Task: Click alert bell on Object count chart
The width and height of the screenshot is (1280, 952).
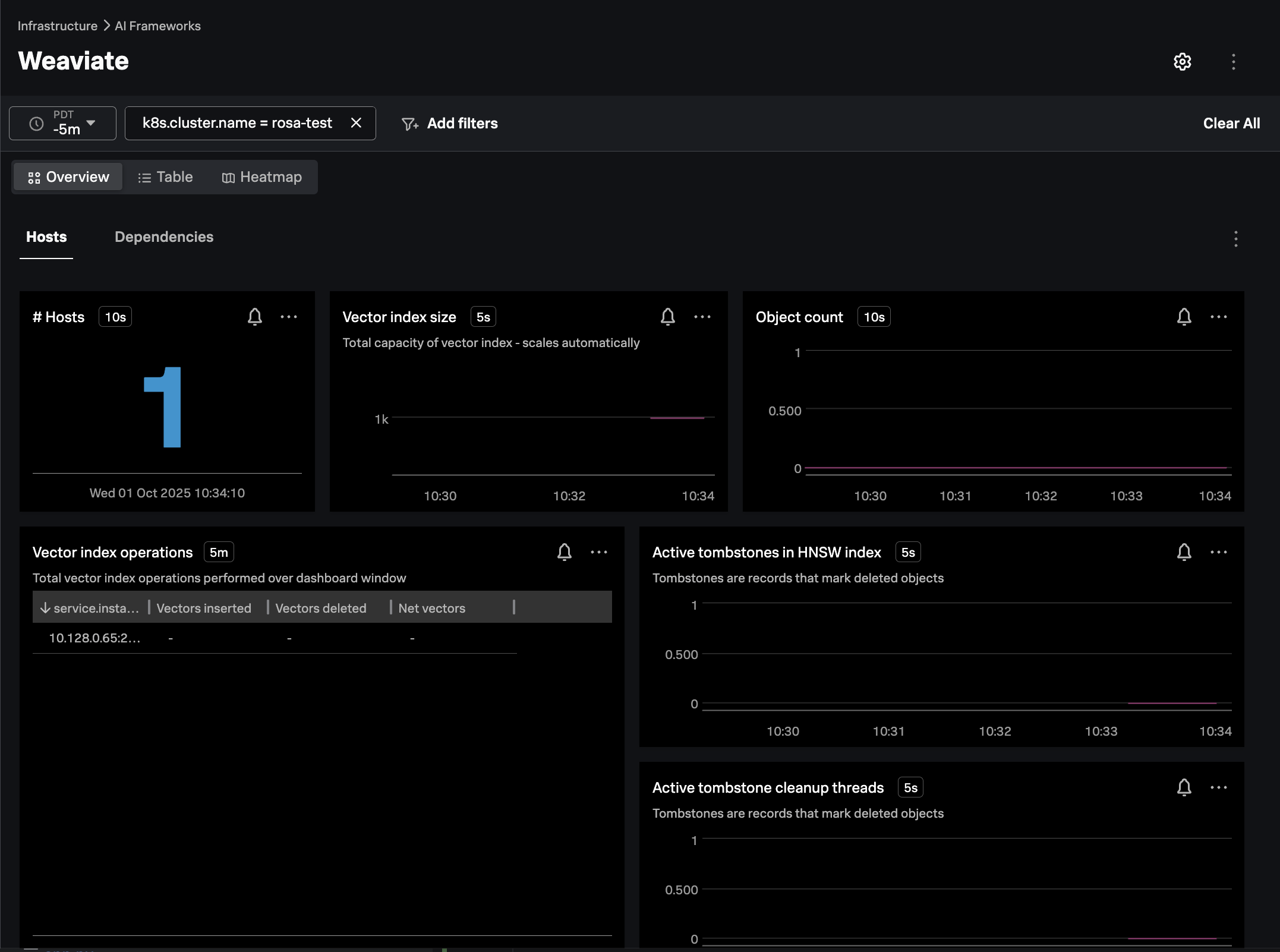Action: pyautogui.click(x=1184, y=317)
